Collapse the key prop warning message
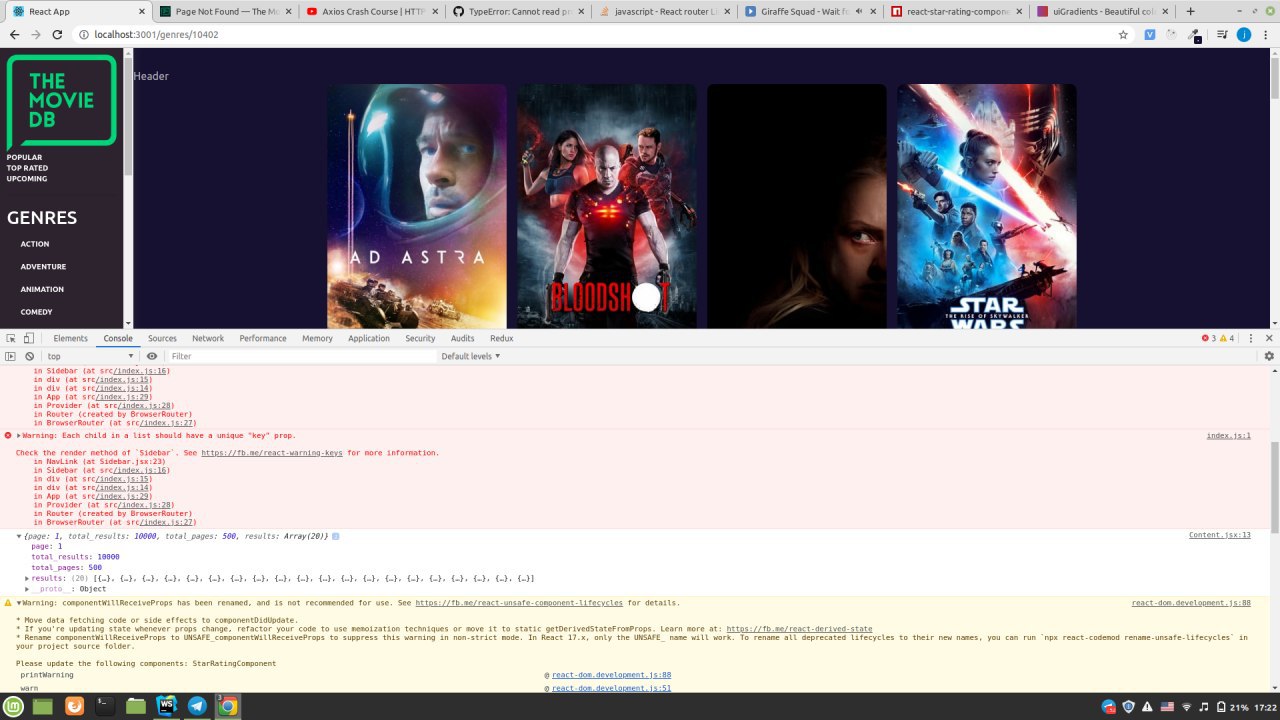 tap(19, 436)
